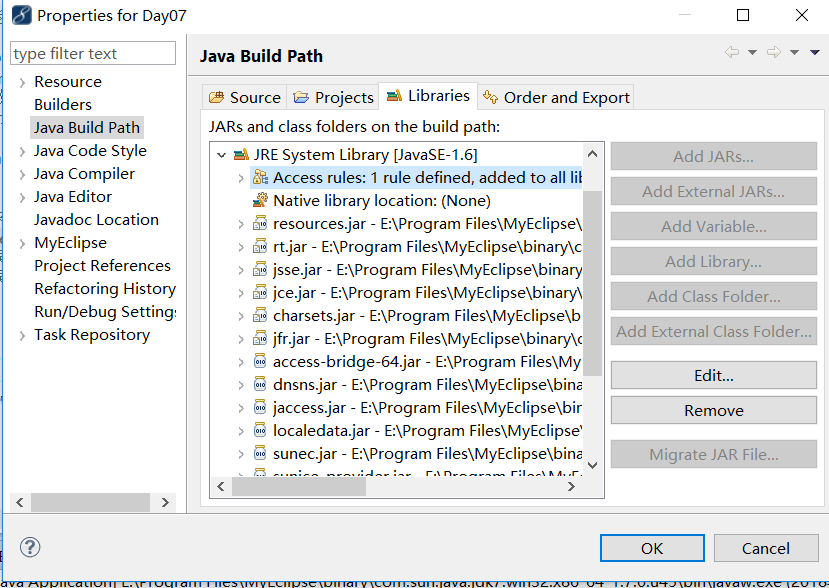
Task: Click the vertical scrollbar thumb in the libraries list
Action: point(593,283)
